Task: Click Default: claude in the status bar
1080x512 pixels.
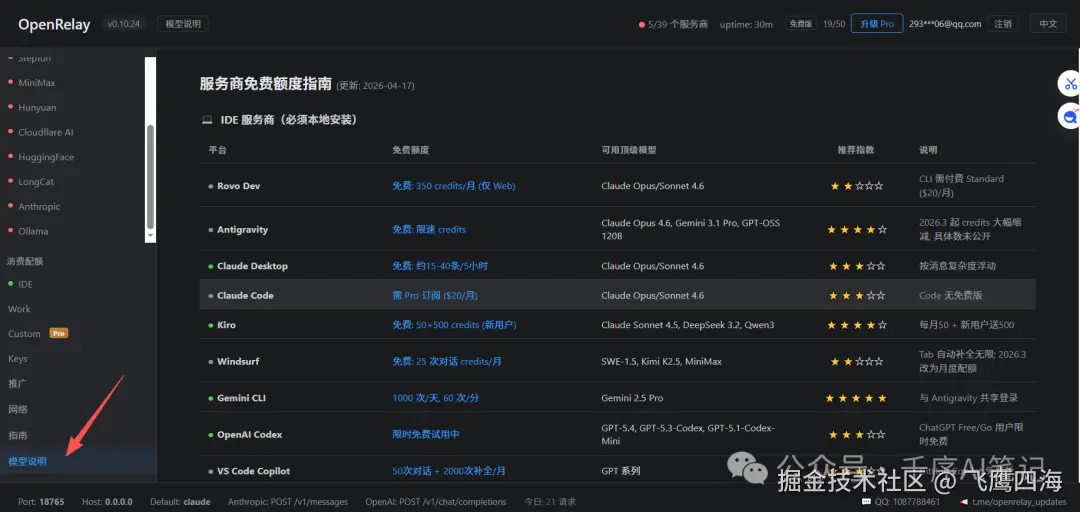Action: (180, 502)
